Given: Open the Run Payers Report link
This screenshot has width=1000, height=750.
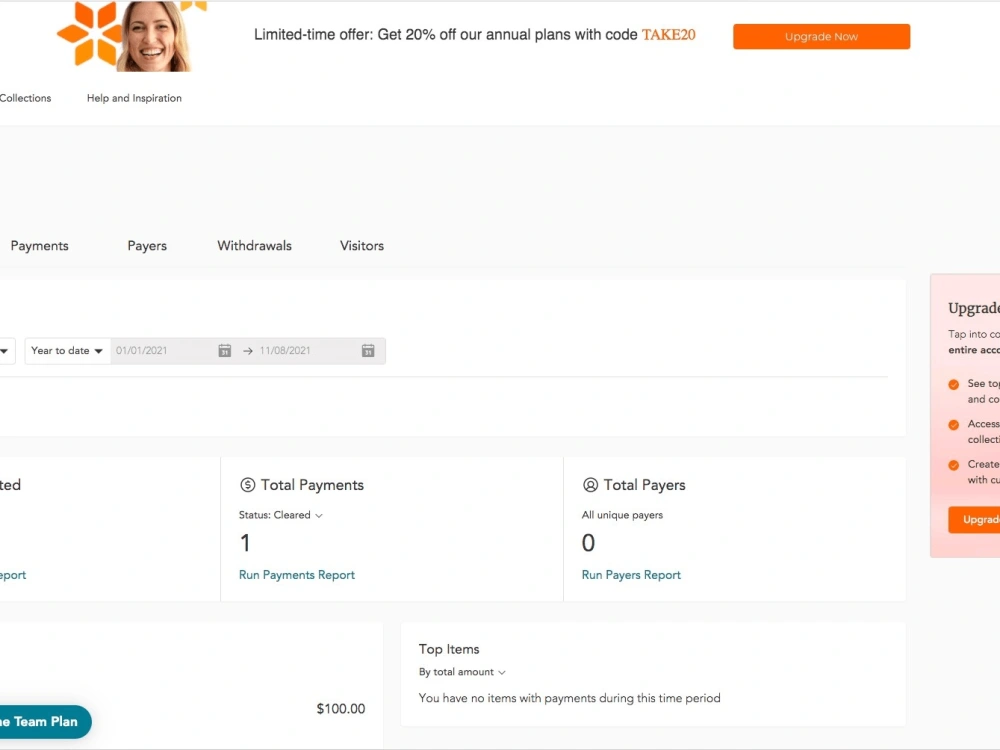Looking at the screenshot, I should coord(631,575).
